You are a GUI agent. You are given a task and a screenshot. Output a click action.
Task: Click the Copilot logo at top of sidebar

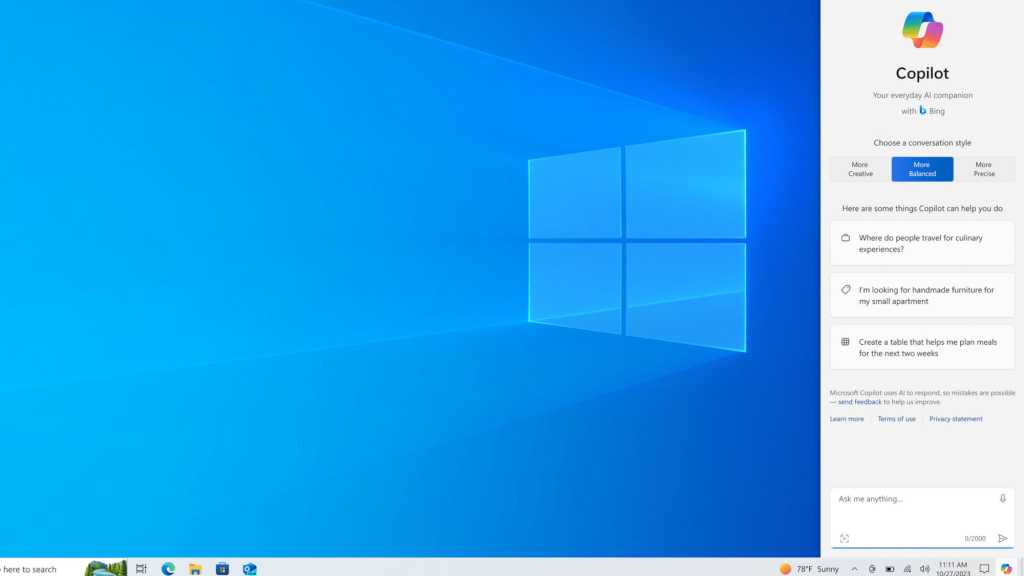click(x=922, y=31)
